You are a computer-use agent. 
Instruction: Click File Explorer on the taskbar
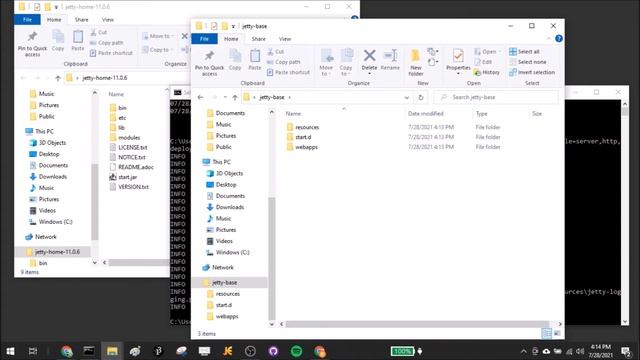pyautogui.click(x=112, y=351)
